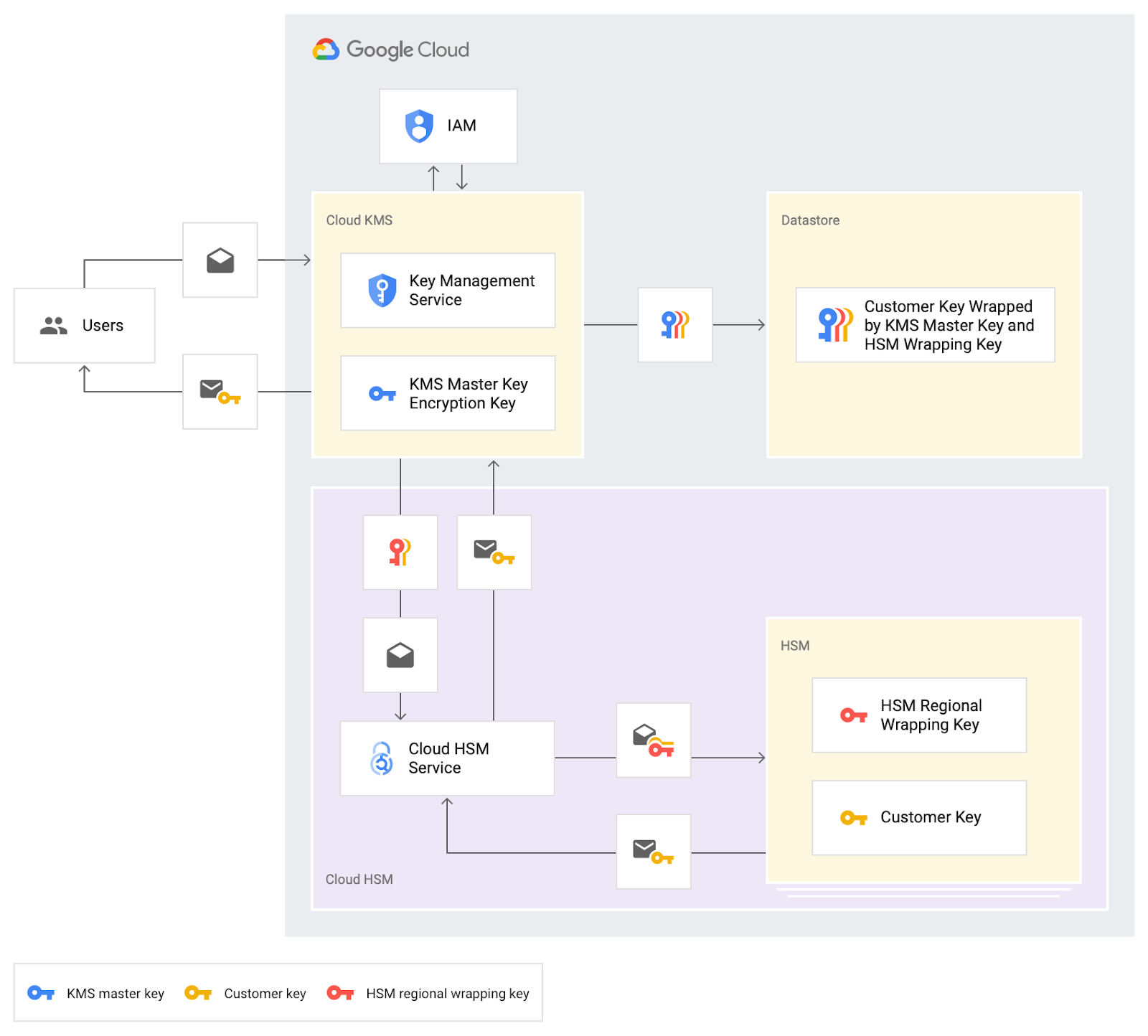This screenshot has width=1148, height=1036.
Task: Click the envelope with yellow key icon returning from HSM
Action: point(654,852)
